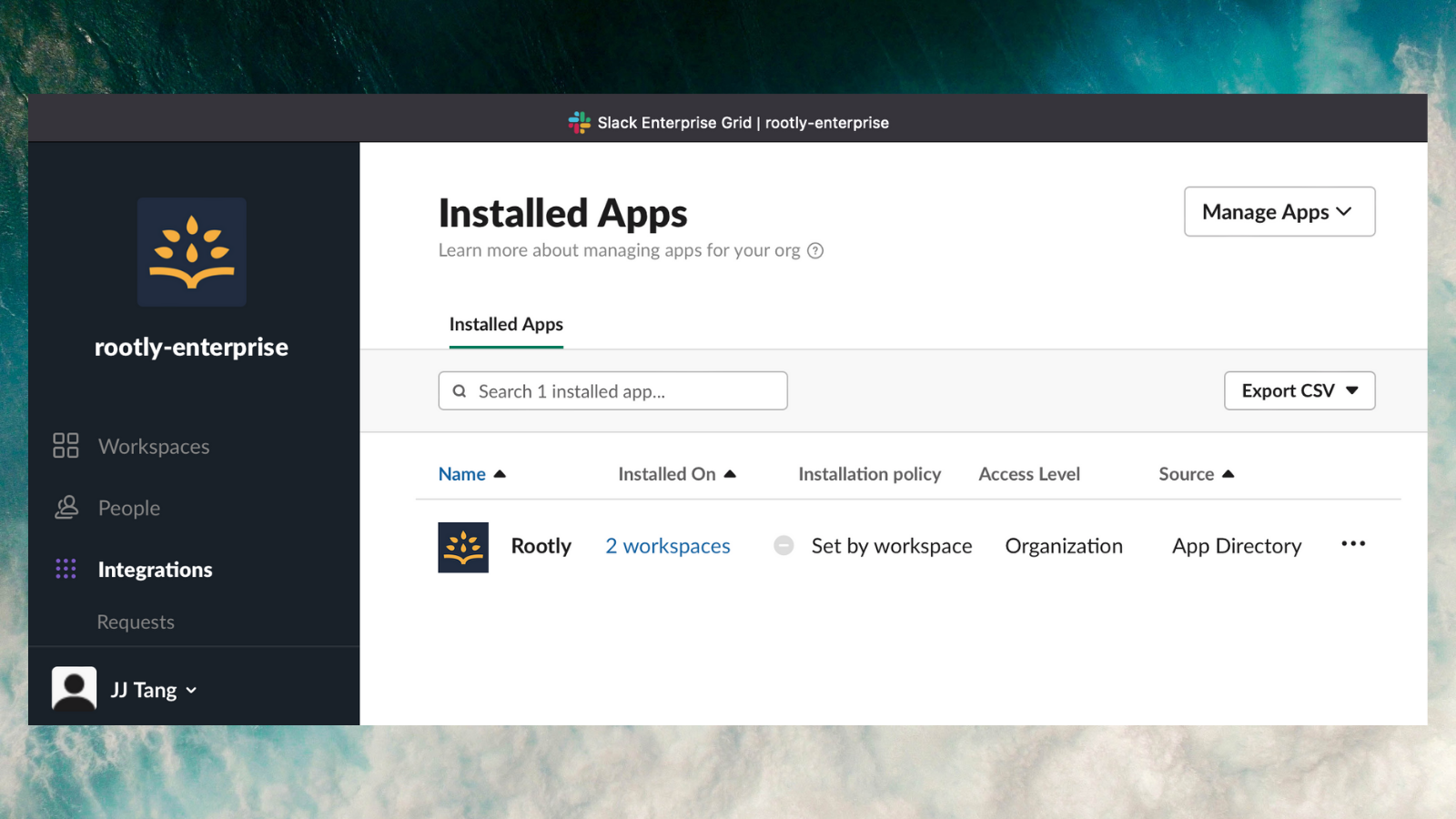
Task: Open the ellipsis menu for Rootly
Action: point(1353,543)
